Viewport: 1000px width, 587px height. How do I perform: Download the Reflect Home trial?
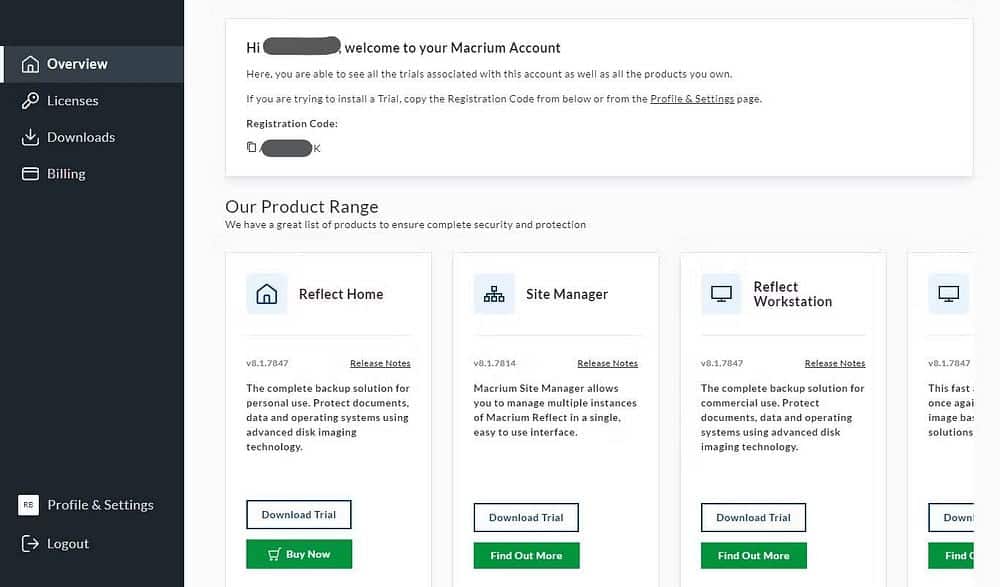[x=299, y=515]
